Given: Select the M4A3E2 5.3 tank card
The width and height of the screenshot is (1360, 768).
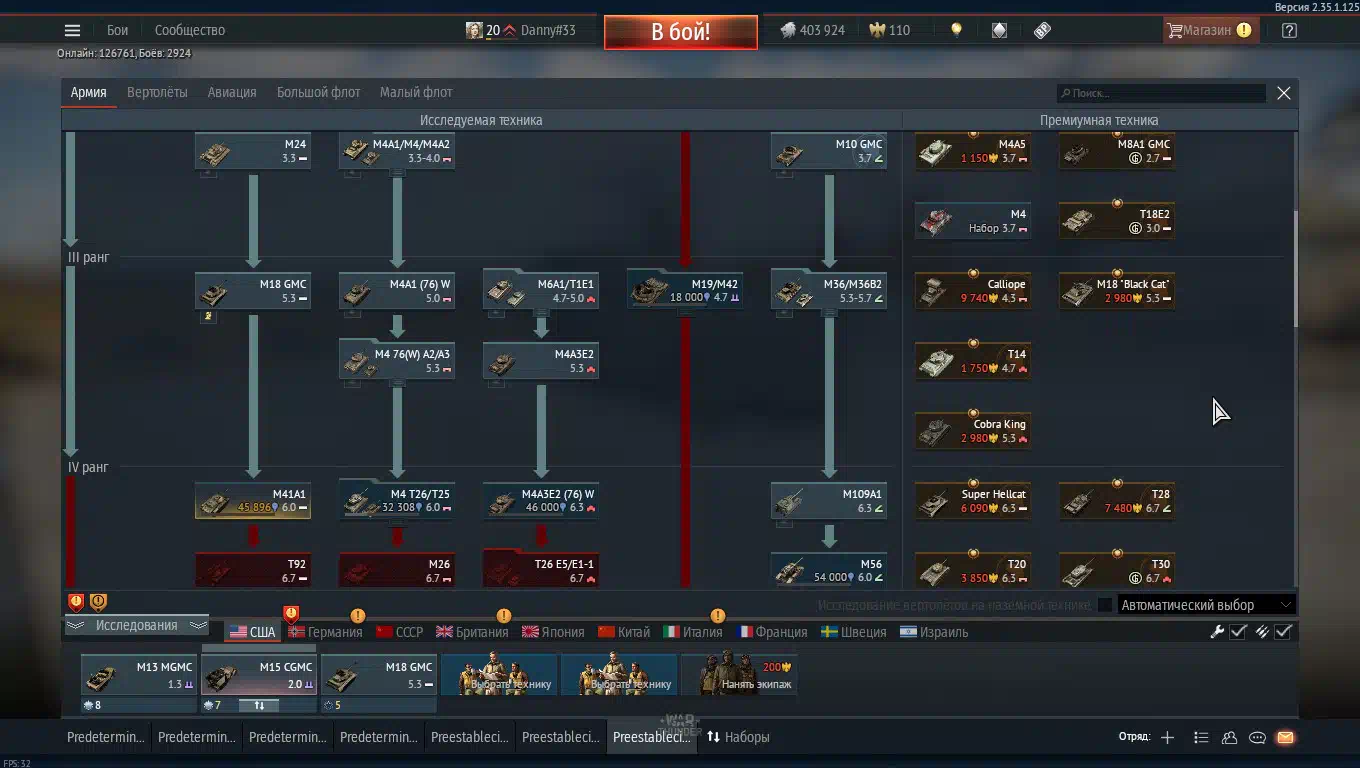Looking at the screenshot, I should (541, 360).
